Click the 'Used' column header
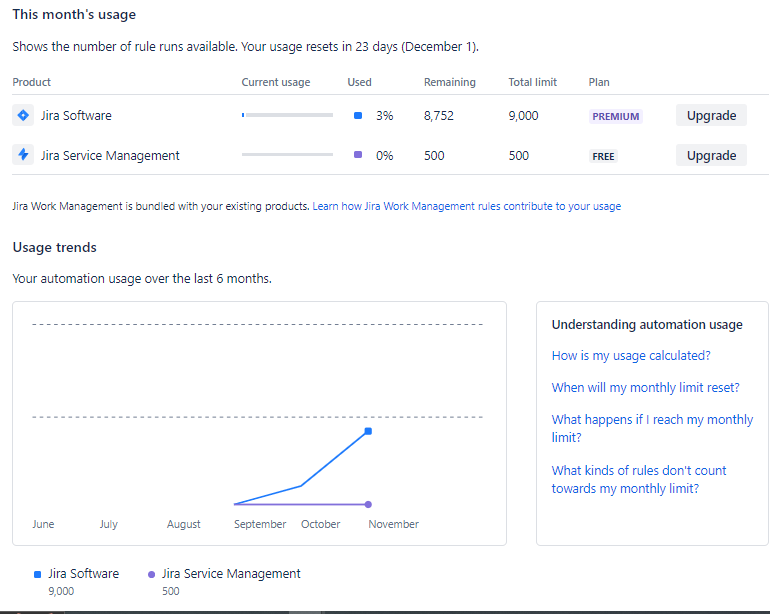 pyautogui.click(x=359, y=82)
